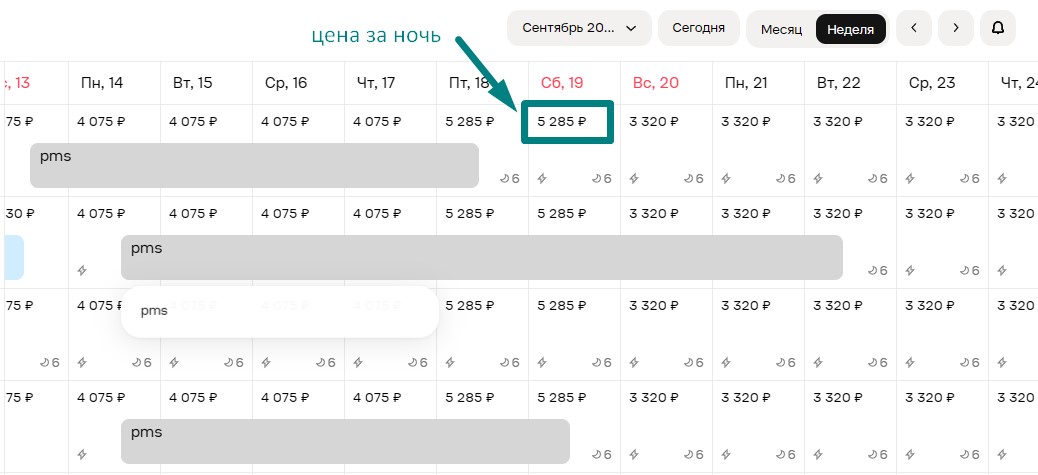Open the notifications bell icon
The height and width of the screenshot is (475, 1038).
tap(998, 28)
